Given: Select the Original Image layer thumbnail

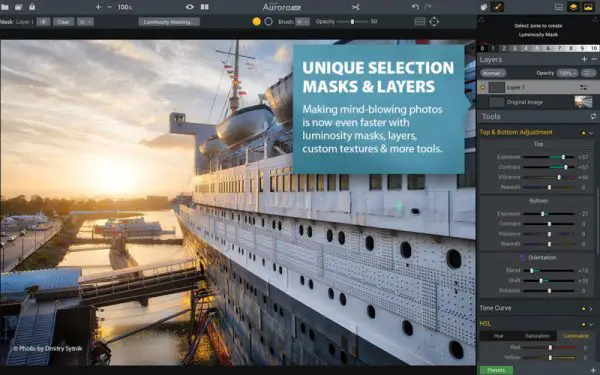Looking at the screenshot, I should click(x=583, y=102).
